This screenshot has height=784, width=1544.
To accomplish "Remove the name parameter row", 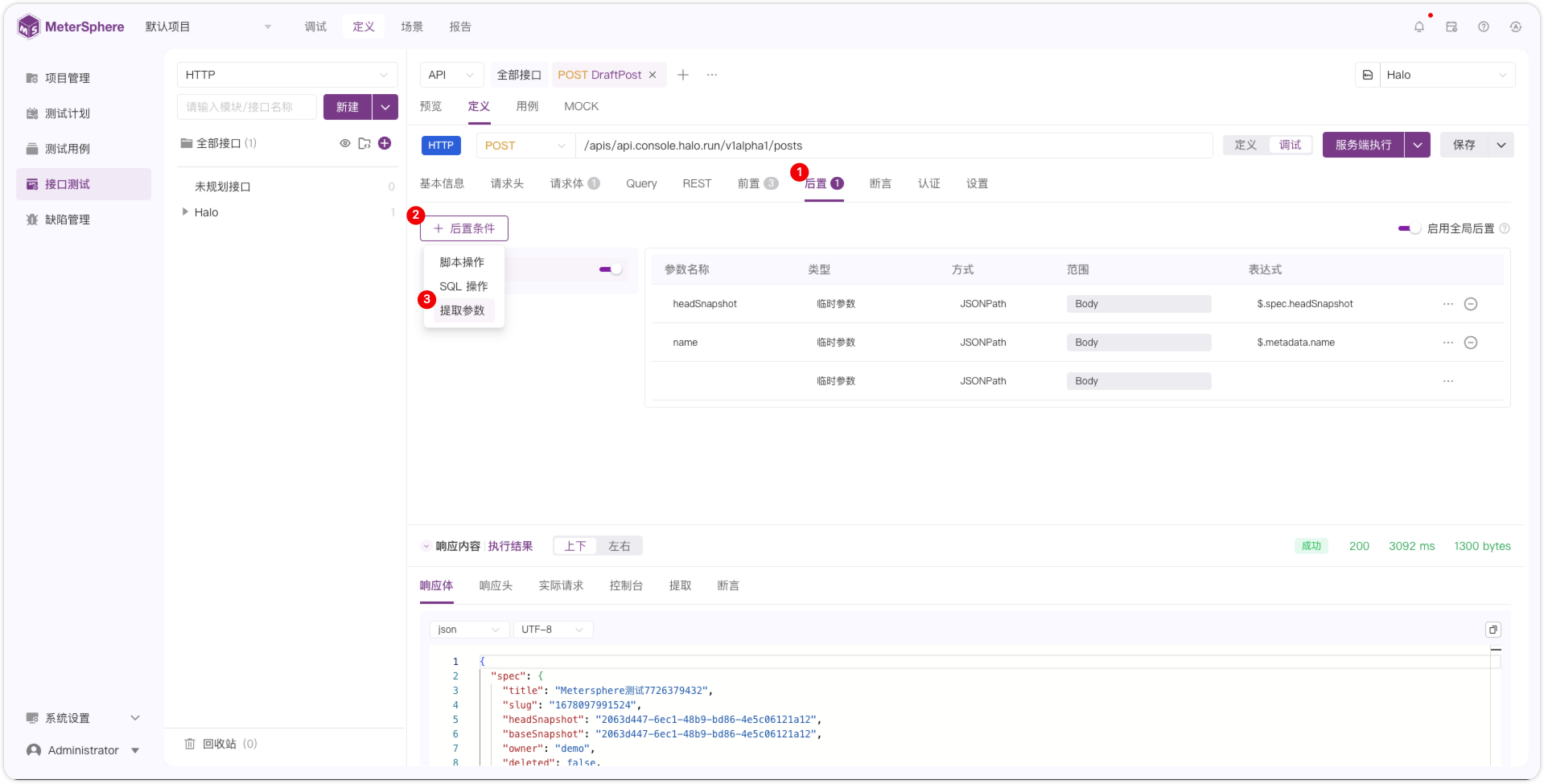I will pyautogui.click(x=1471, y=343).
